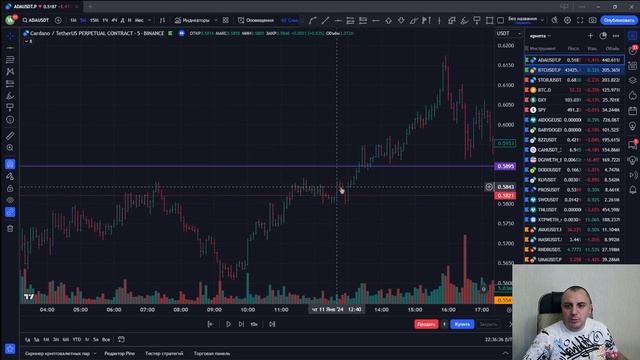Open the chart type candles selector

tap(162, 20)
